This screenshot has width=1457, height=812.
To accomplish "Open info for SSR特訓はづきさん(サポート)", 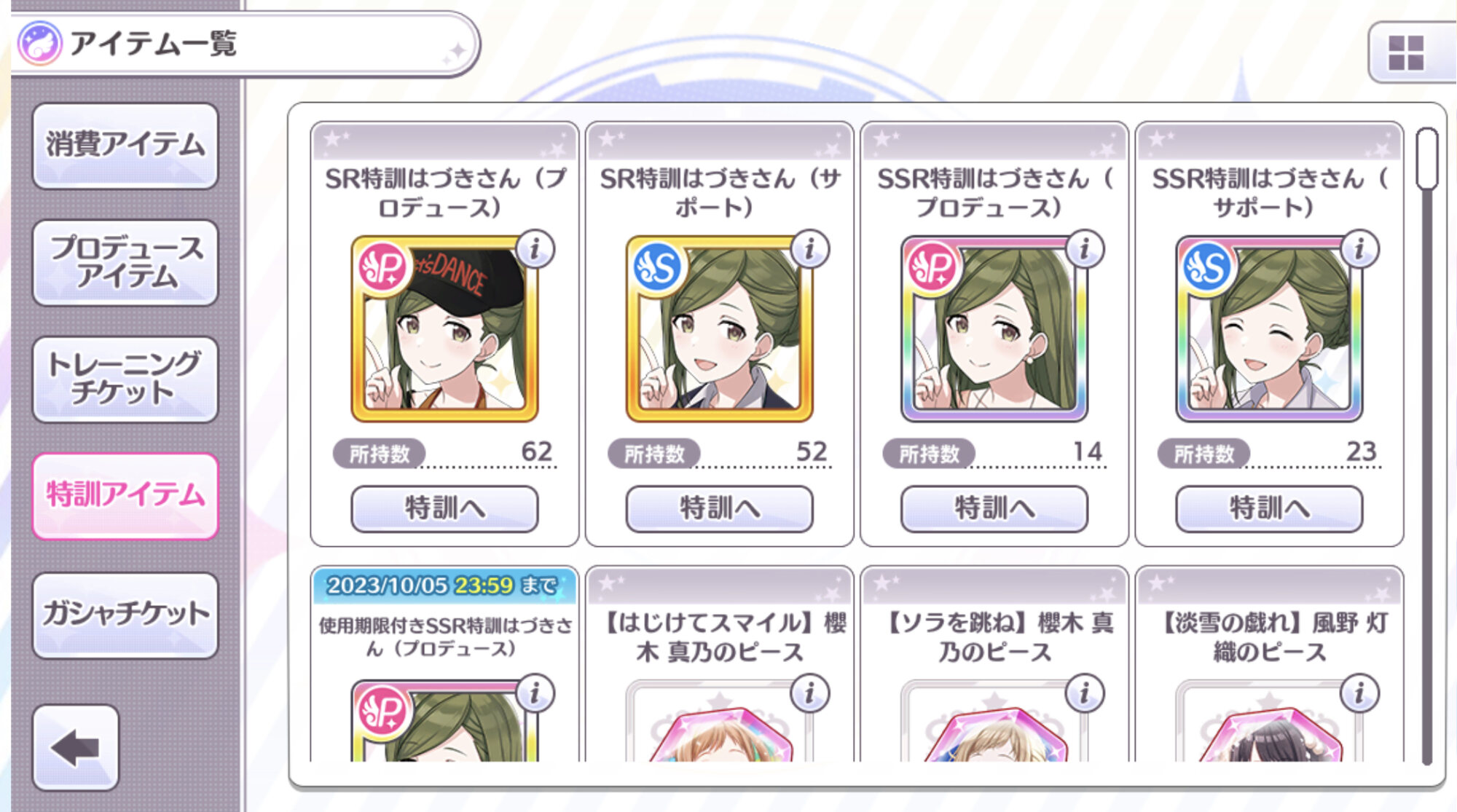I will click(1359, 249).
